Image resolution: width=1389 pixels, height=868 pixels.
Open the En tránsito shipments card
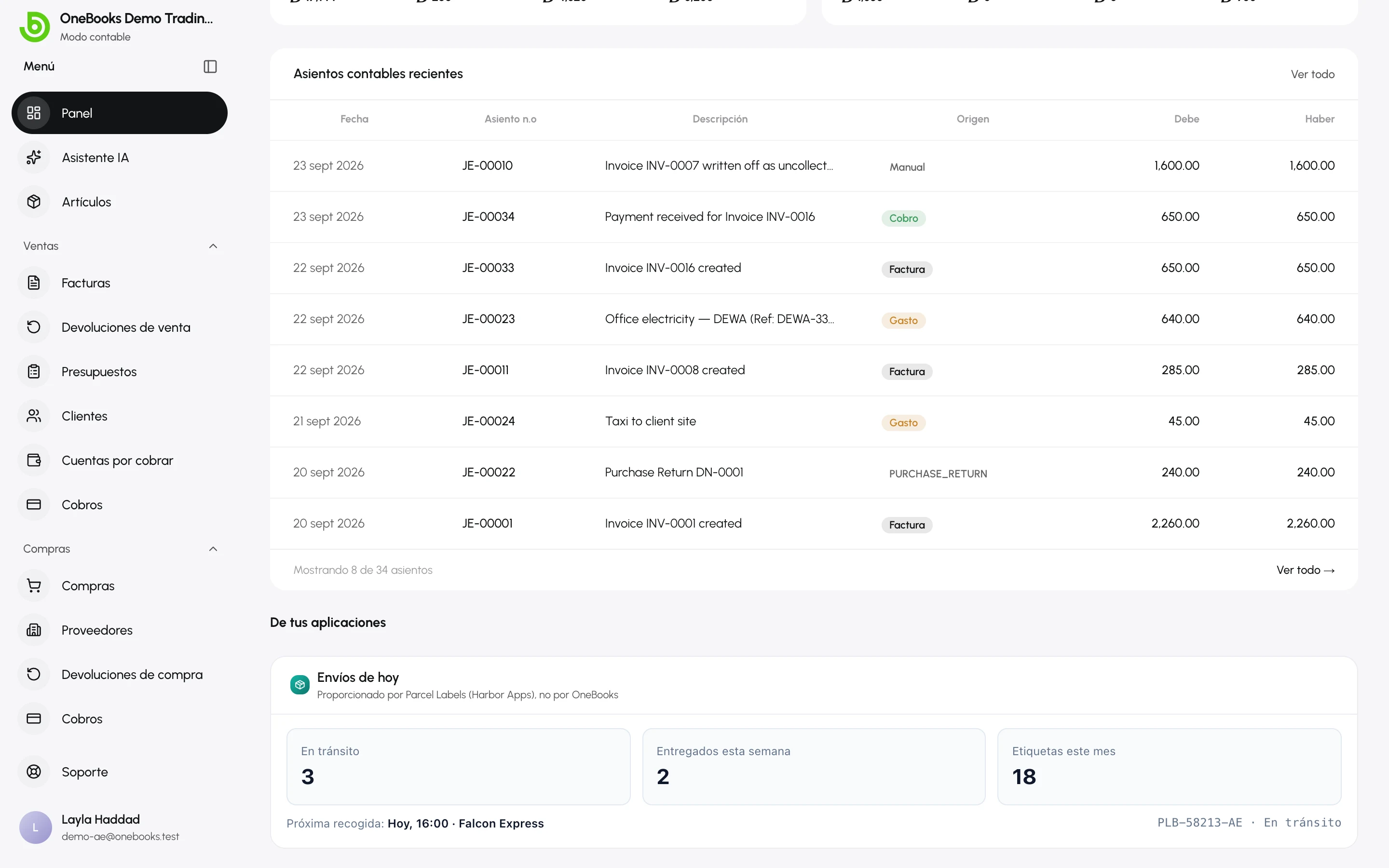(458, 766)
